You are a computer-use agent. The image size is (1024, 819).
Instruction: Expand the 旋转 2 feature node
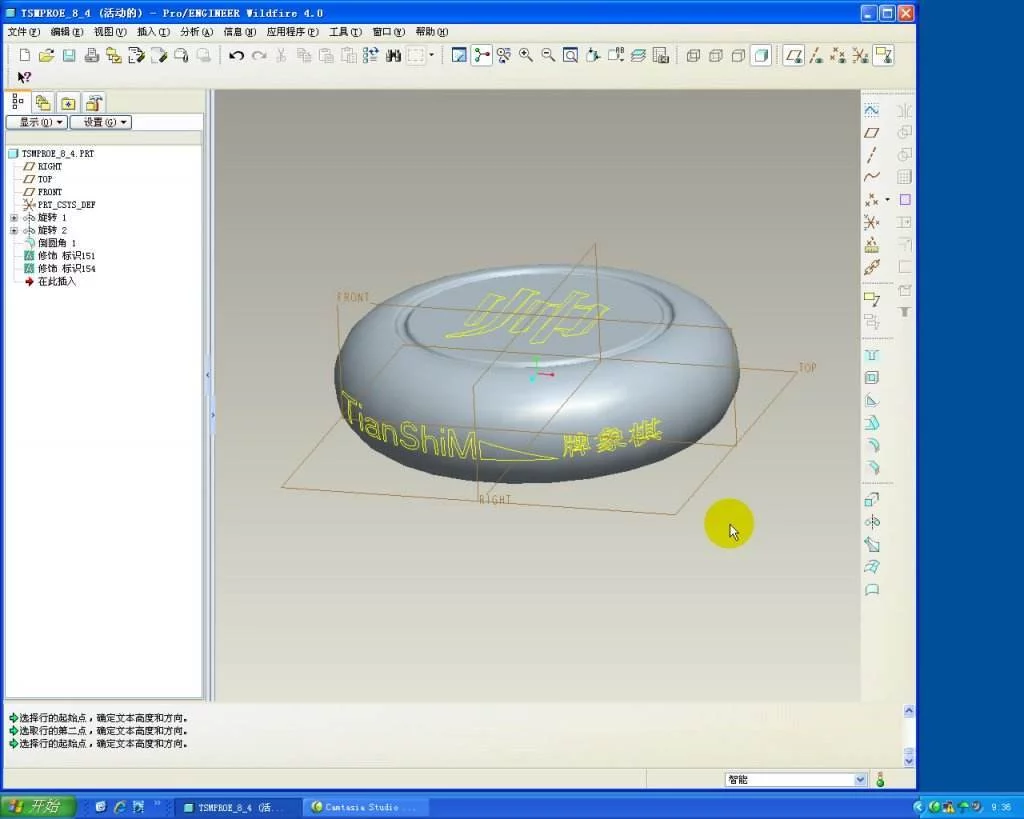click(x=14, y=231)
